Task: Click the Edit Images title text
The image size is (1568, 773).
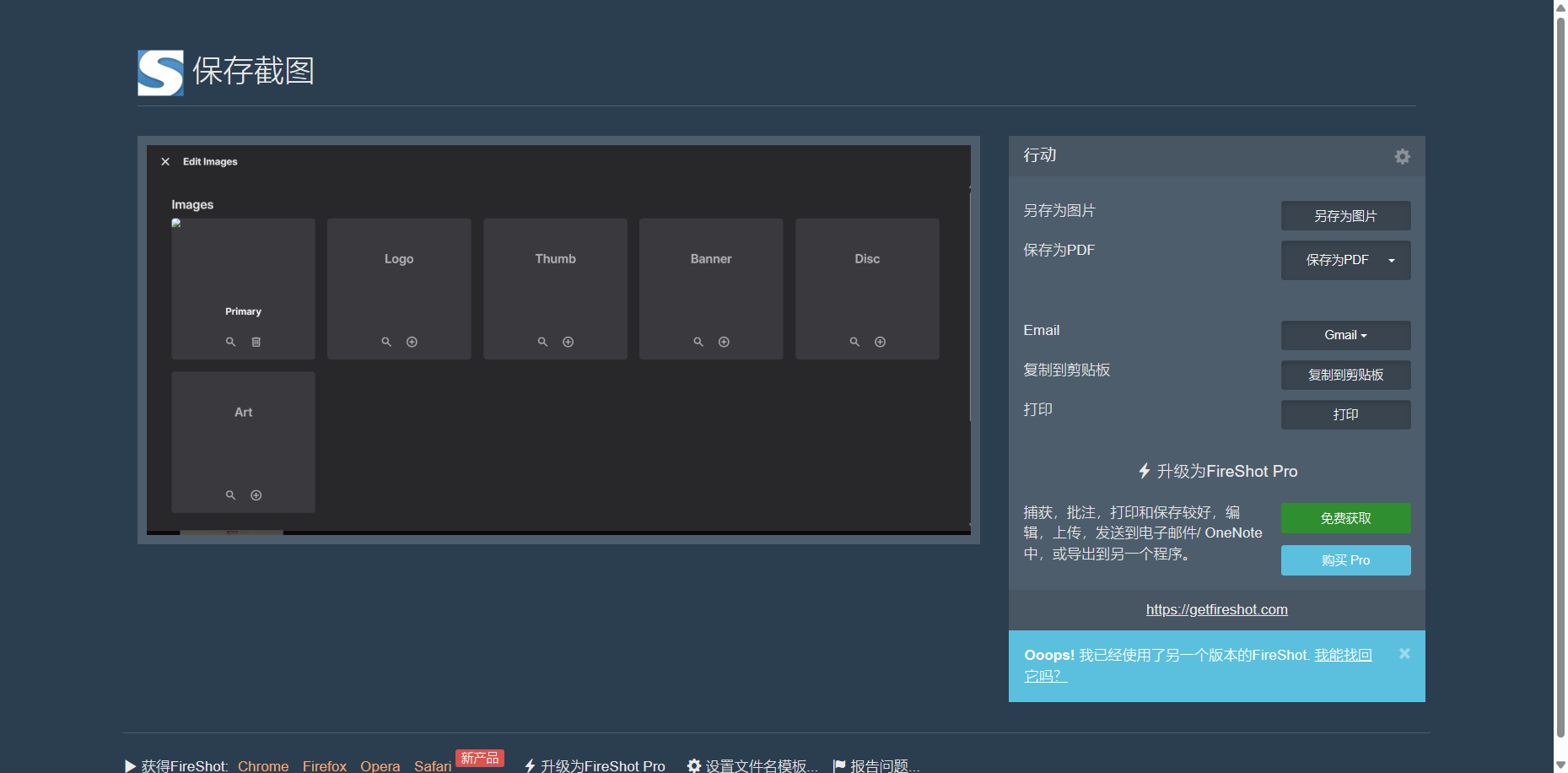Action: coord(210,162)
